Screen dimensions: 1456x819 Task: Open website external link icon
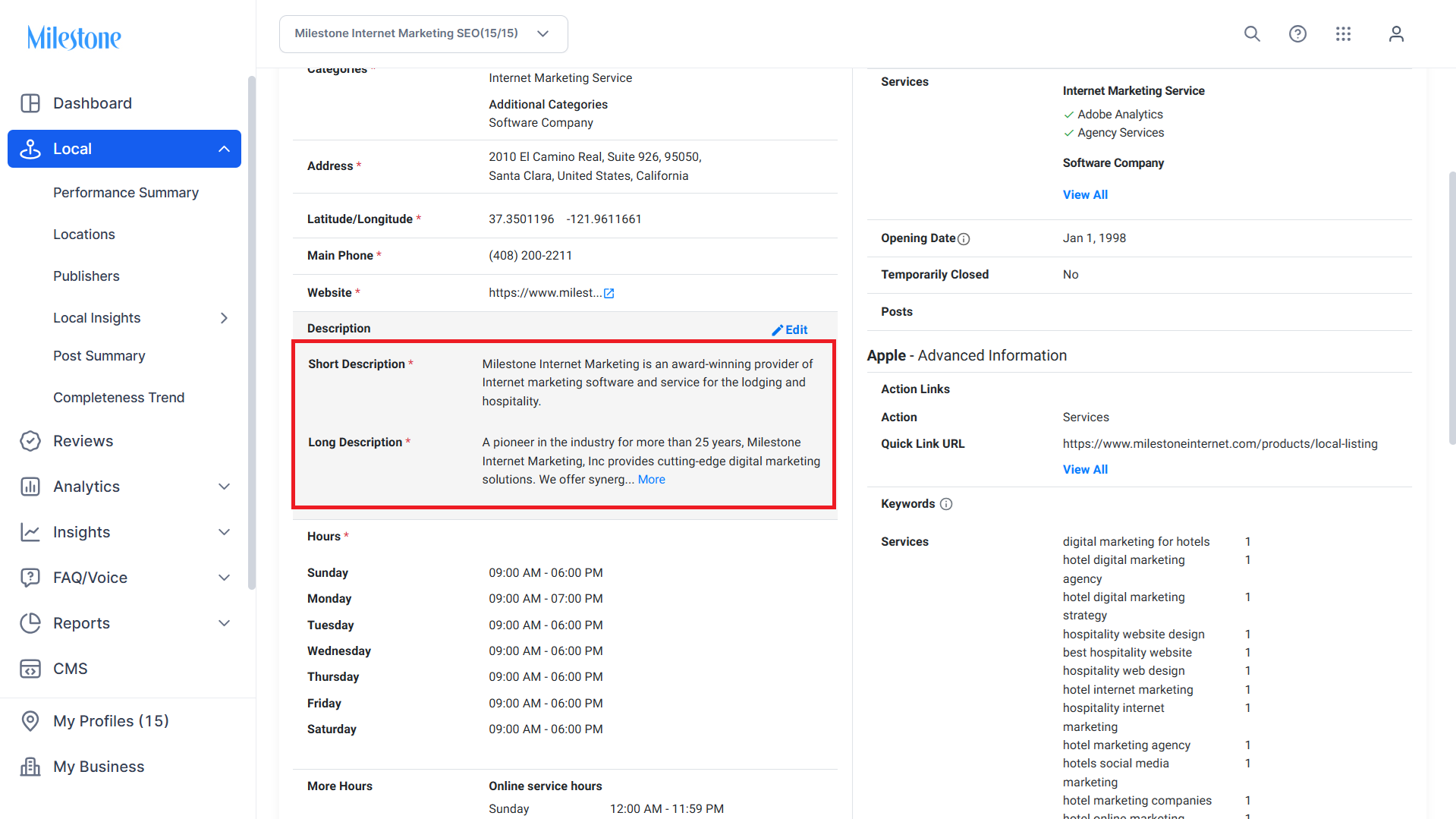[x=609, y=293]
